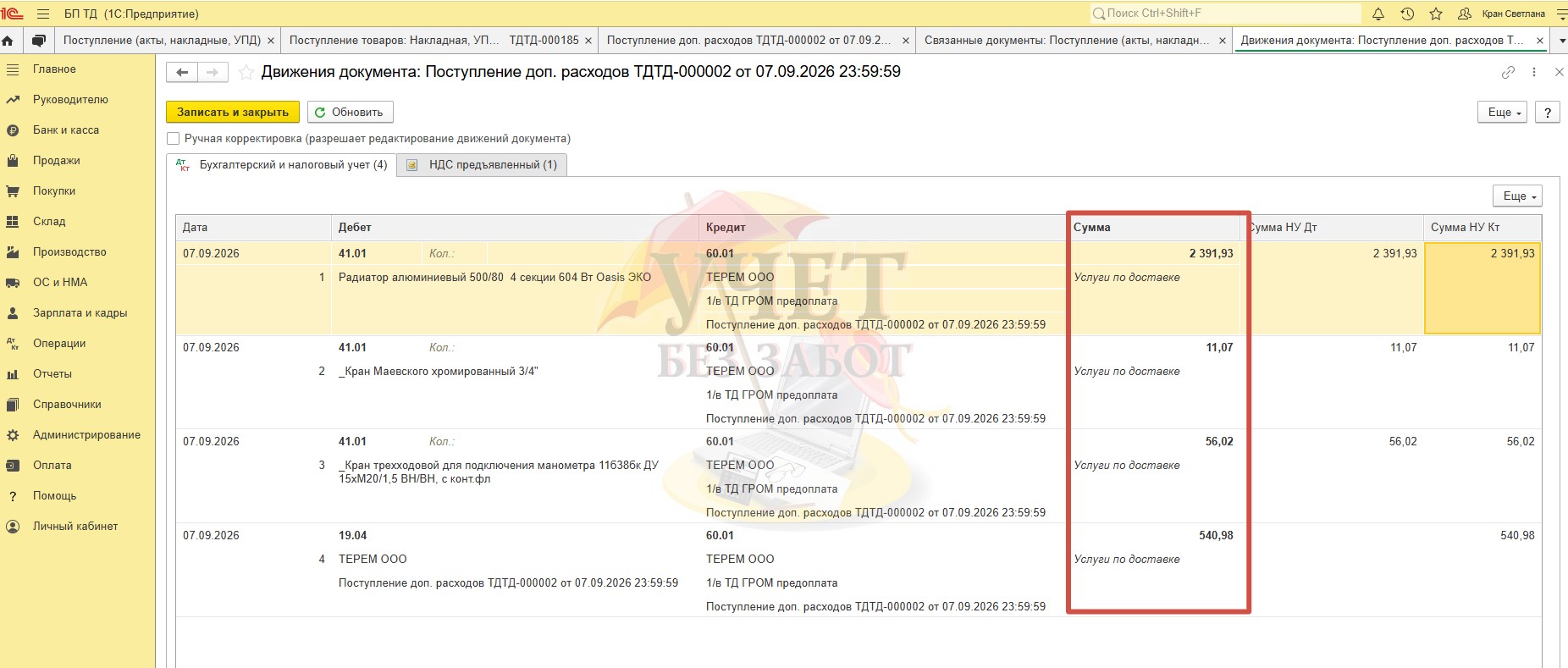
Task: Click Записать и закрыть button
Action: click(x=233, y=112)
